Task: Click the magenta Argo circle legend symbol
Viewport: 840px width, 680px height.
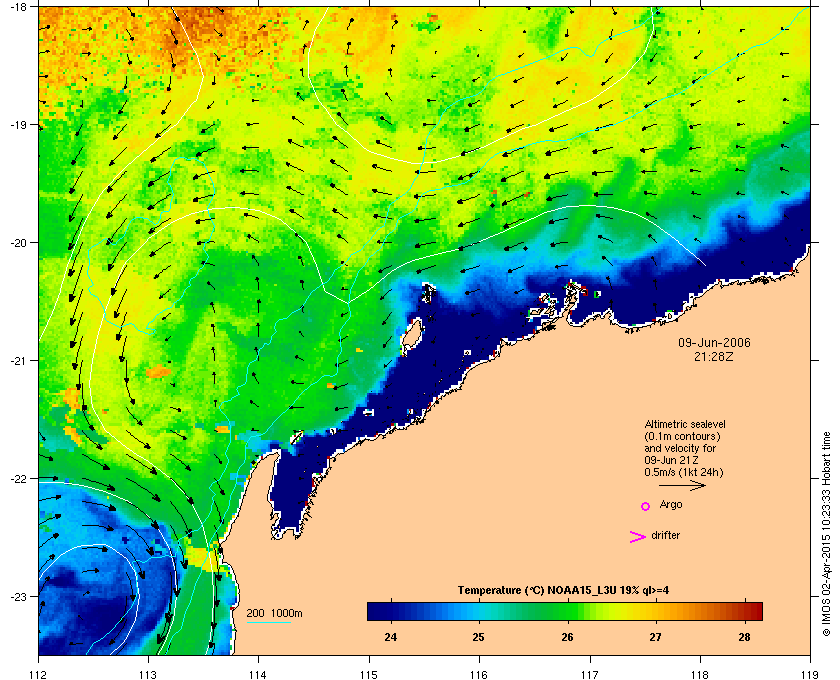Action: (646, 506)
